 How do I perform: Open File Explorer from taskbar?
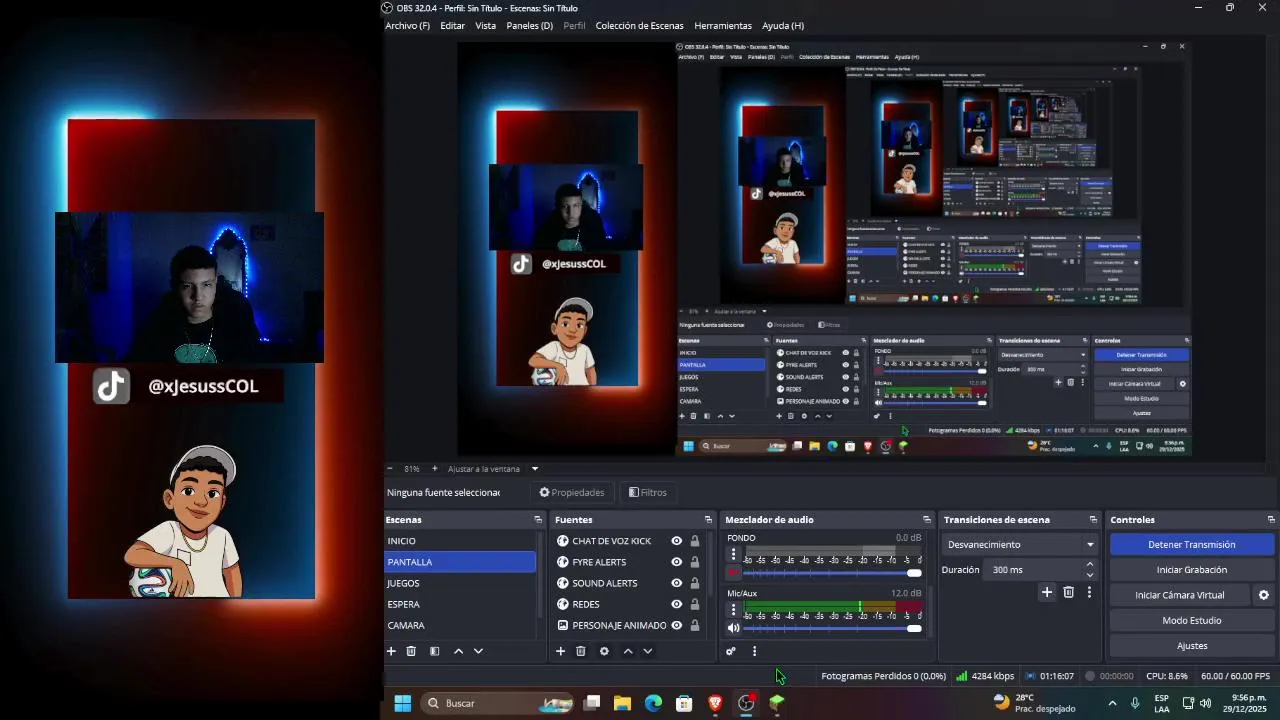coord(622,703)
